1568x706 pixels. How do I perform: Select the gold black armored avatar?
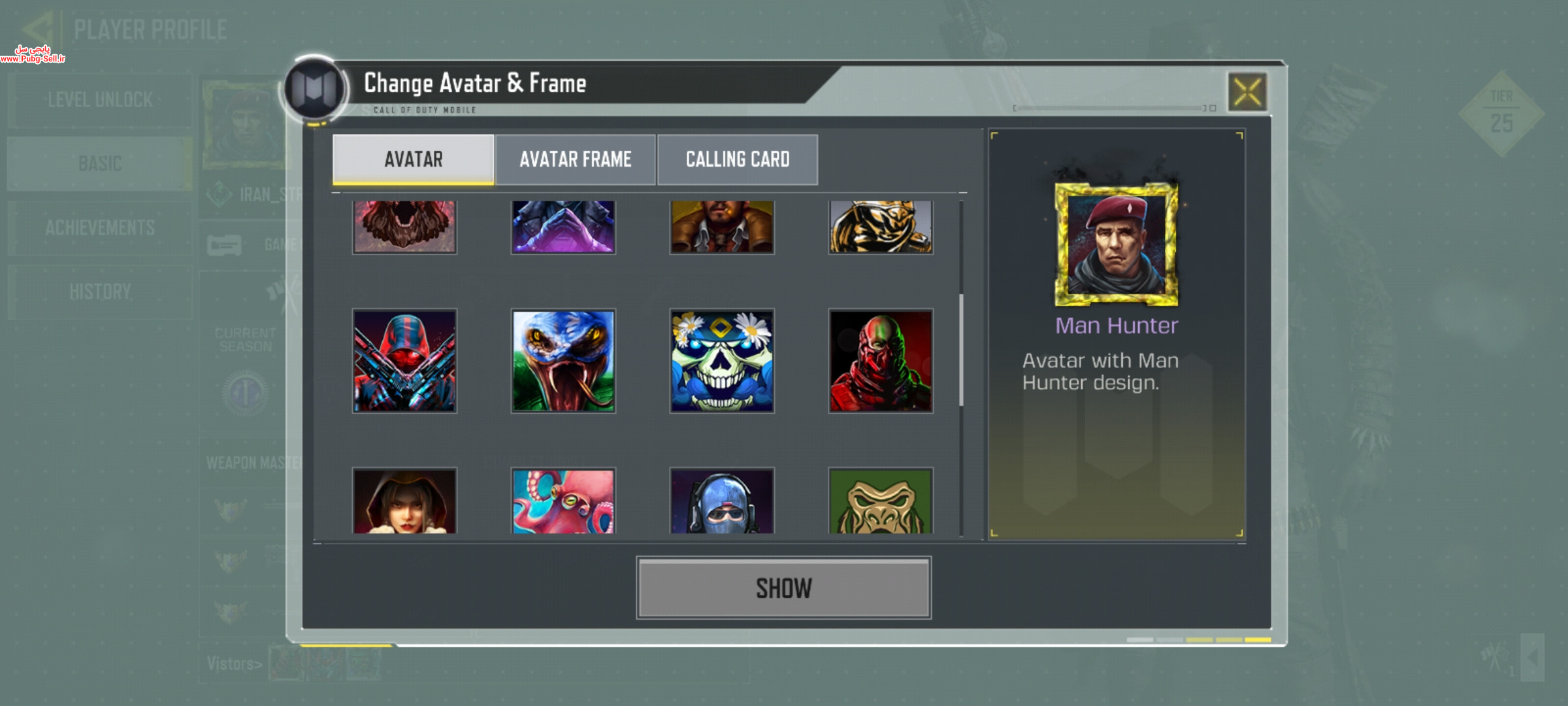click(x=881, y=227)
